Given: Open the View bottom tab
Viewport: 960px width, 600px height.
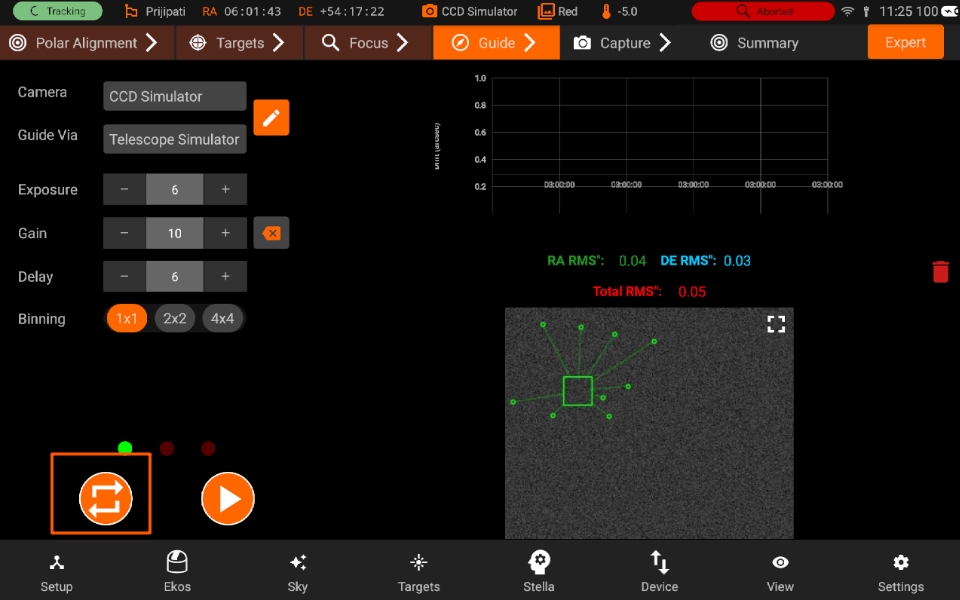Looking at the screenshot, I should (x=780, y=572).
